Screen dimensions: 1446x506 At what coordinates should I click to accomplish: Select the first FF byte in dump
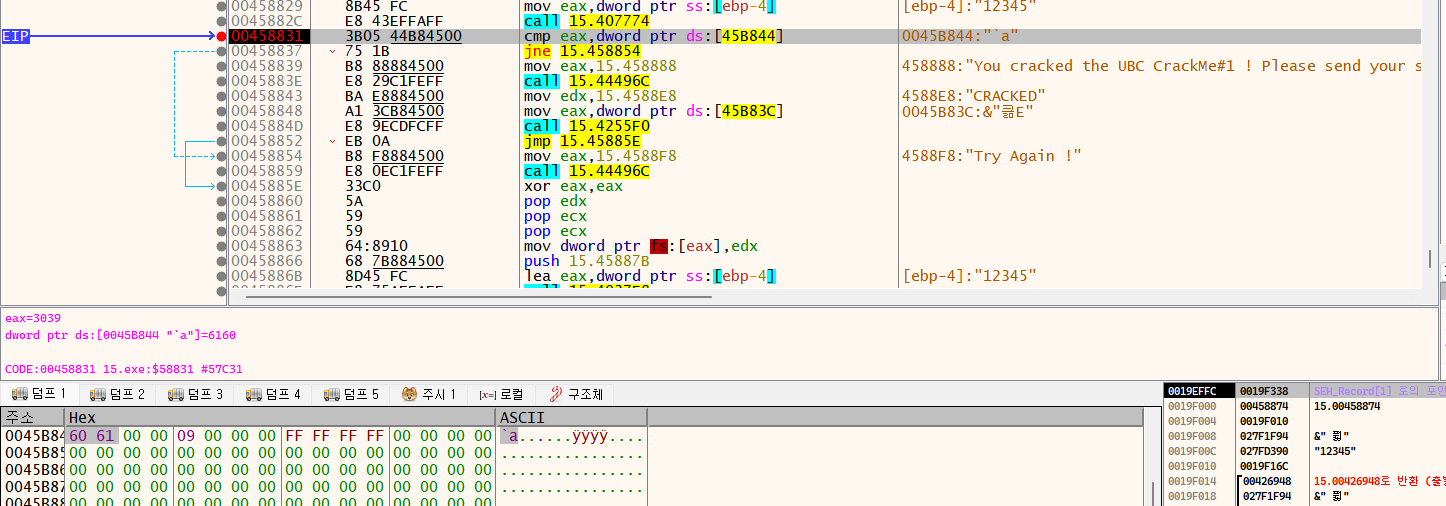click(294, 436)
